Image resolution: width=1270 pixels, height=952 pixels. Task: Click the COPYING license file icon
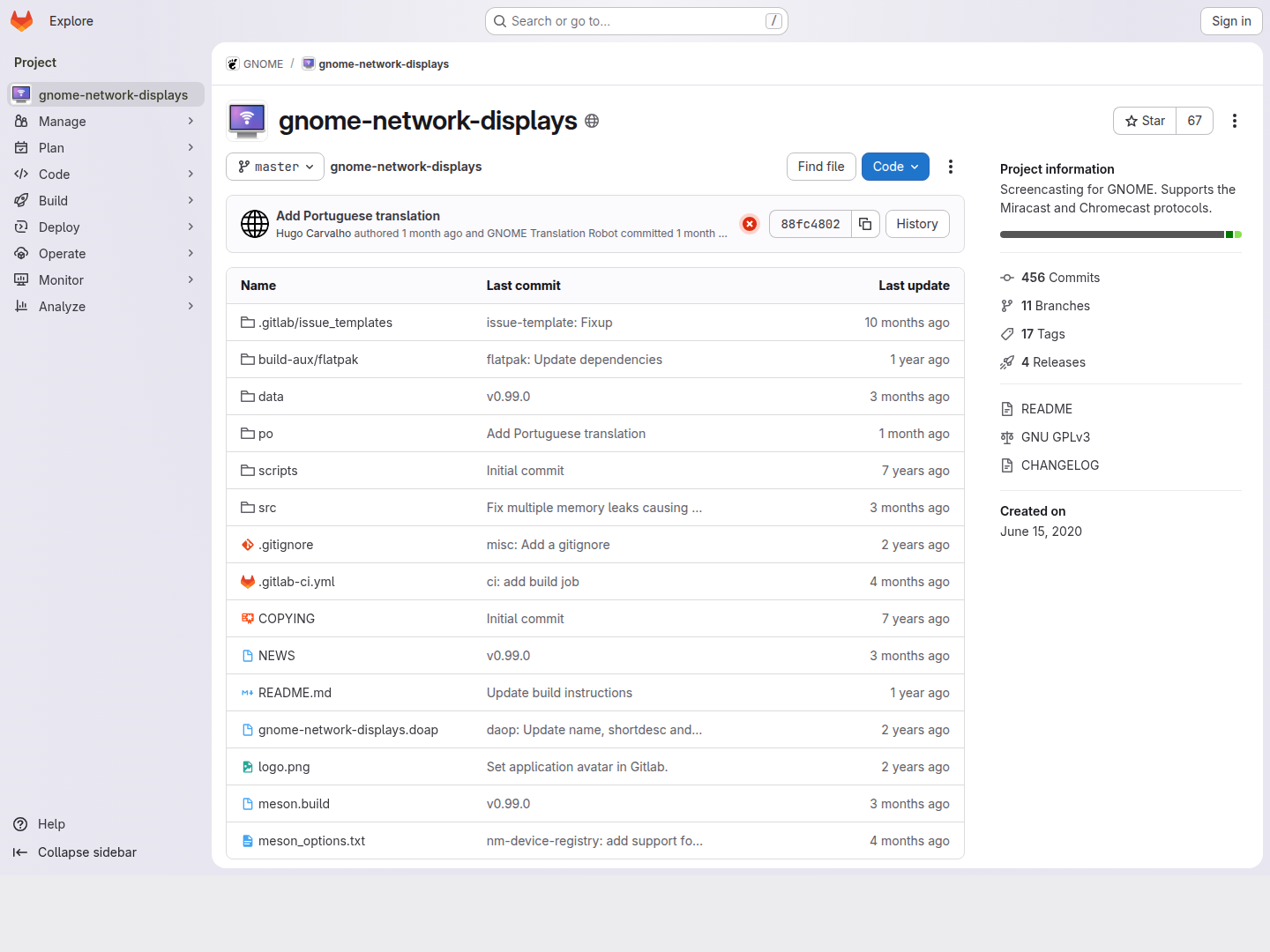tap(248, 619)
